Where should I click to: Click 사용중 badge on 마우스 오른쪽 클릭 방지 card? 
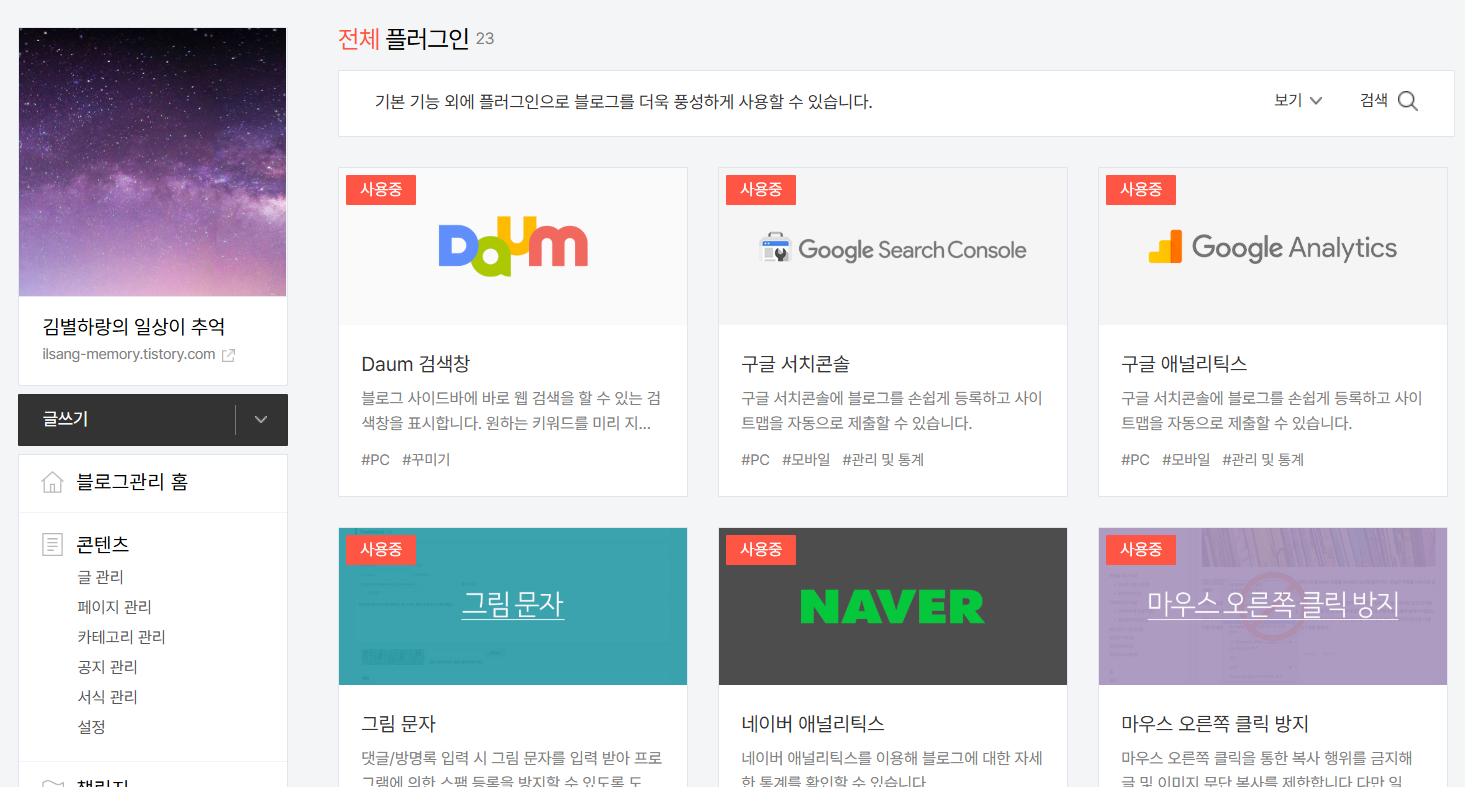(x=1141, y=550)
